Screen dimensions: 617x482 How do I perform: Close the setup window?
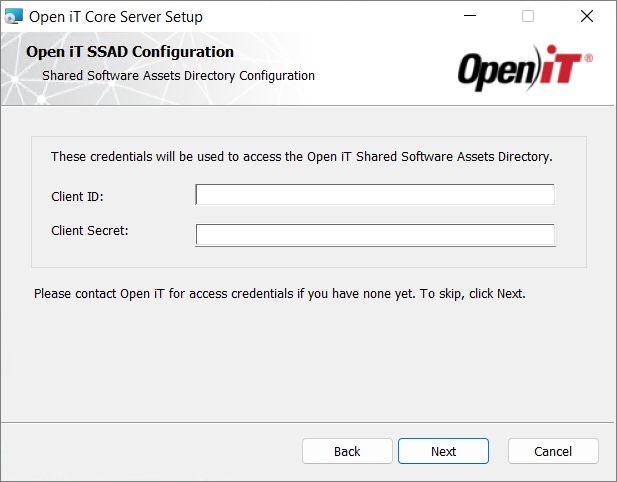click(587, 16)
